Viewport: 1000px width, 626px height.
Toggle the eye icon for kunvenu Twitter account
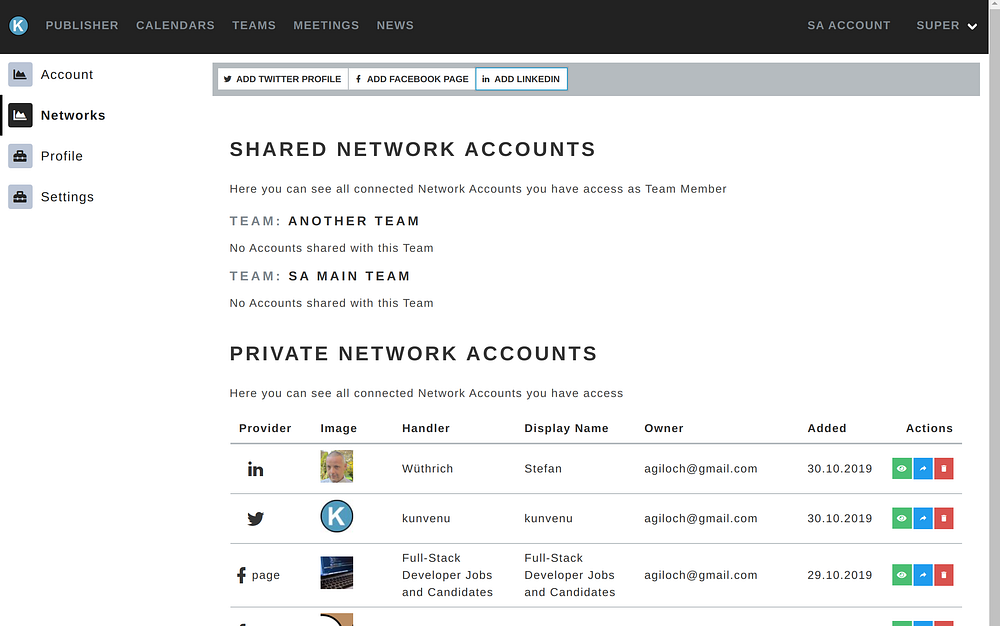902,518
